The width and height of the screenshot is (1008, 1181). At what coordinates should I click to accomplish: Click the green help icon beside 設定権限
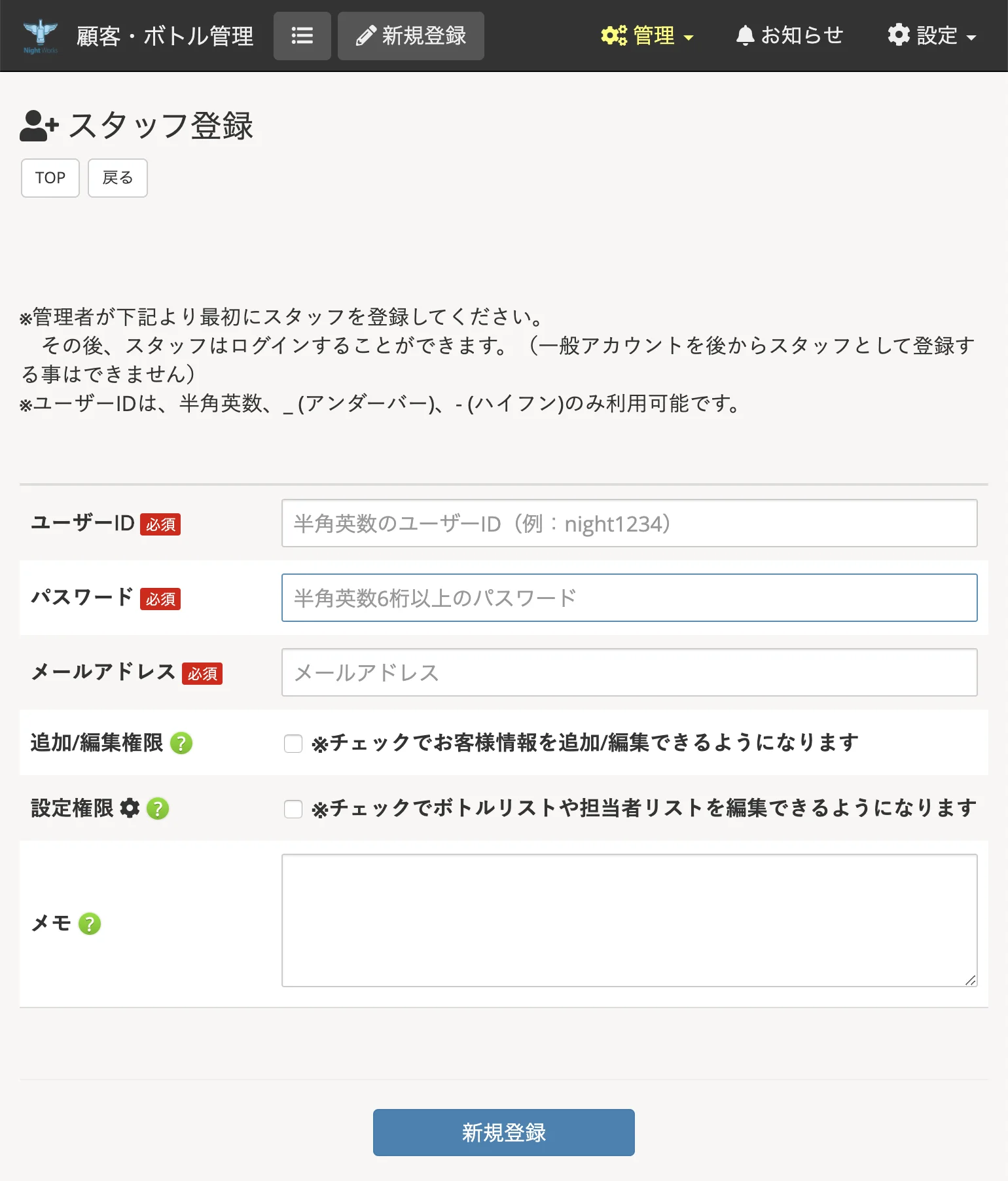point(158,809)
